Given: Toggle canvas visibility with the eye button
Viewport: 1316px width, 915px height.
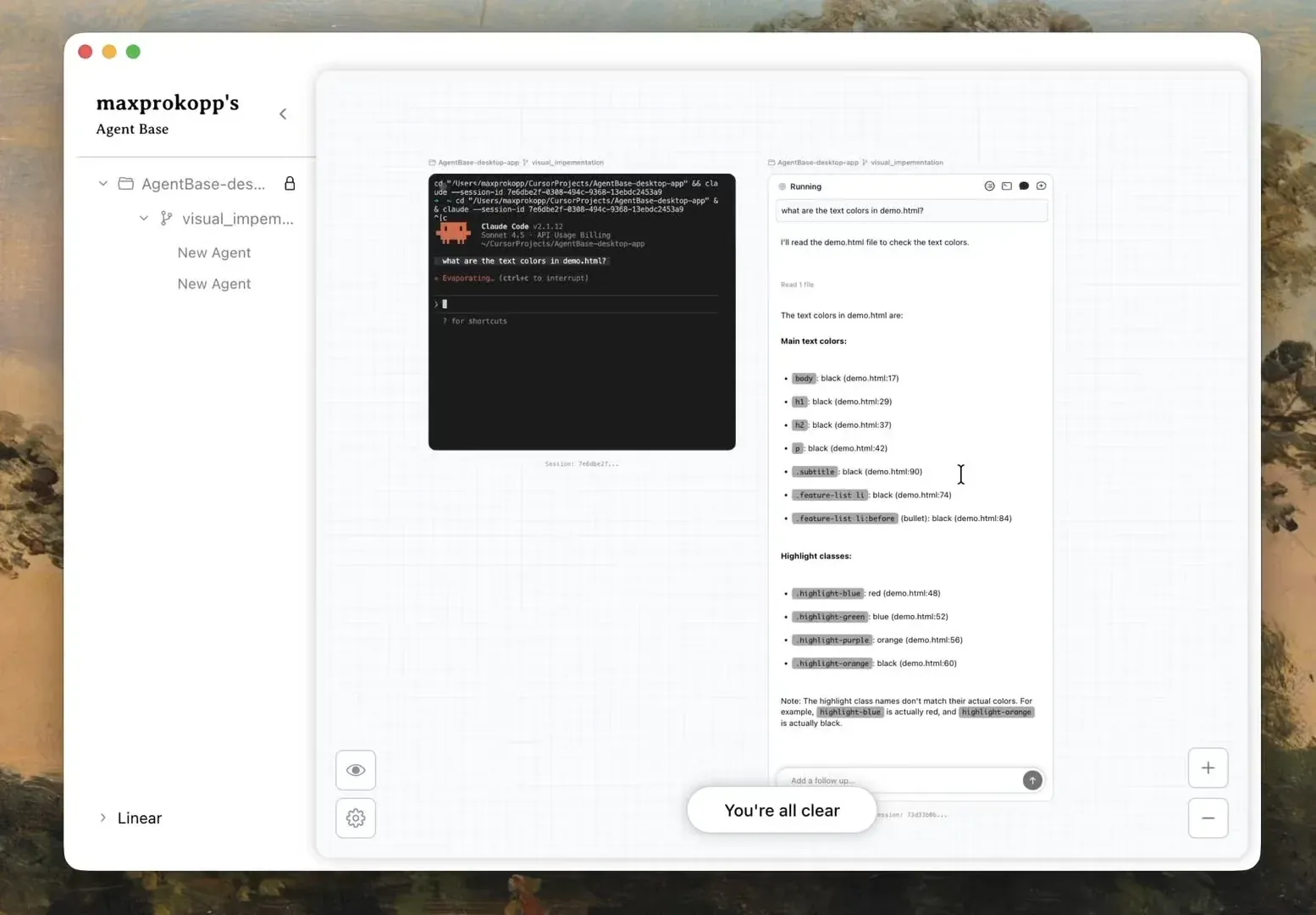Looking at the screenshot, I should click(x=356, y=770).
